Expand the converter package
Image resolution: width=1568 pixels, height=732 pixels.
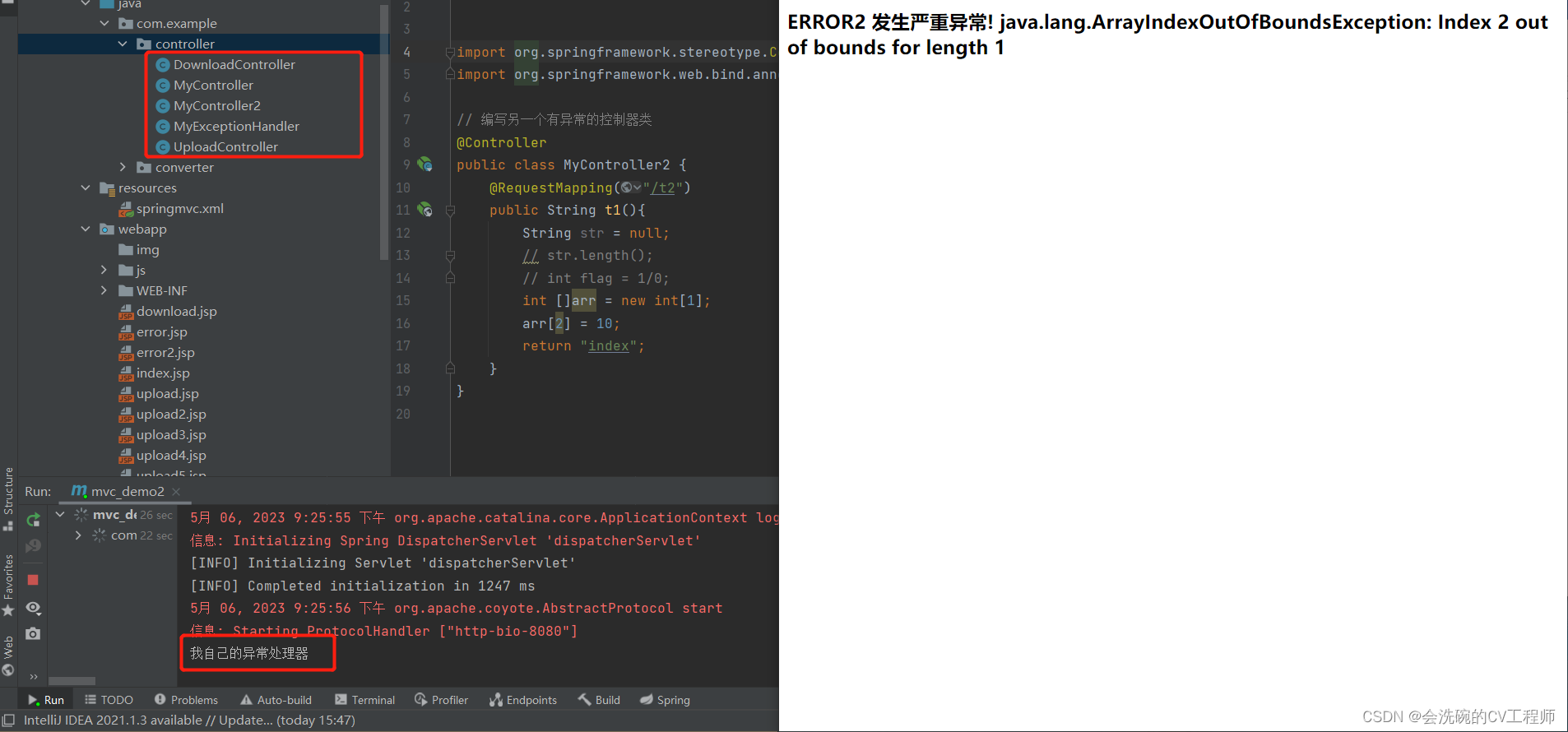coord(123,167)
